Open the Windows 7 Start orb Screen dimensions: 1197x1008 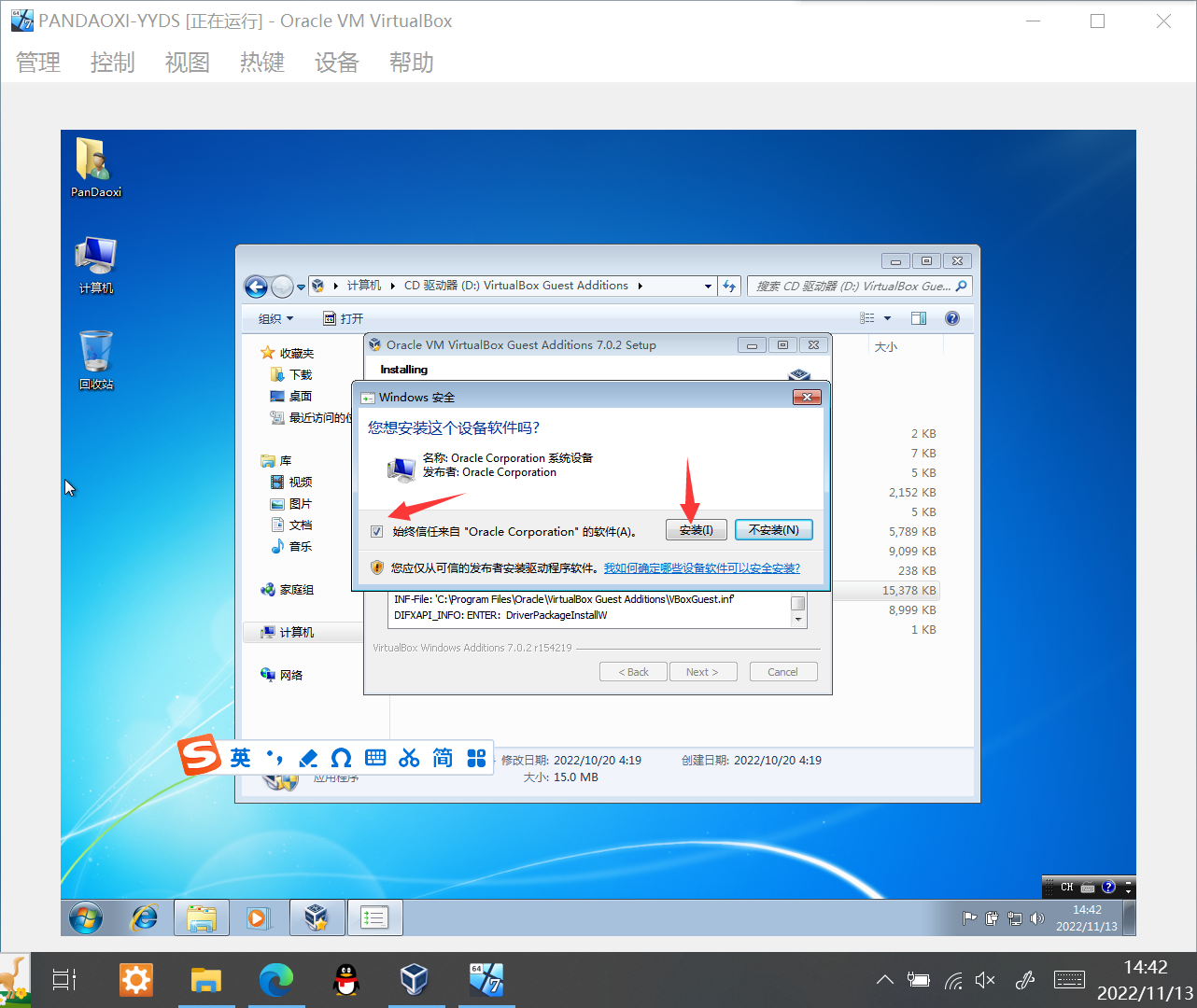[86, 918]
